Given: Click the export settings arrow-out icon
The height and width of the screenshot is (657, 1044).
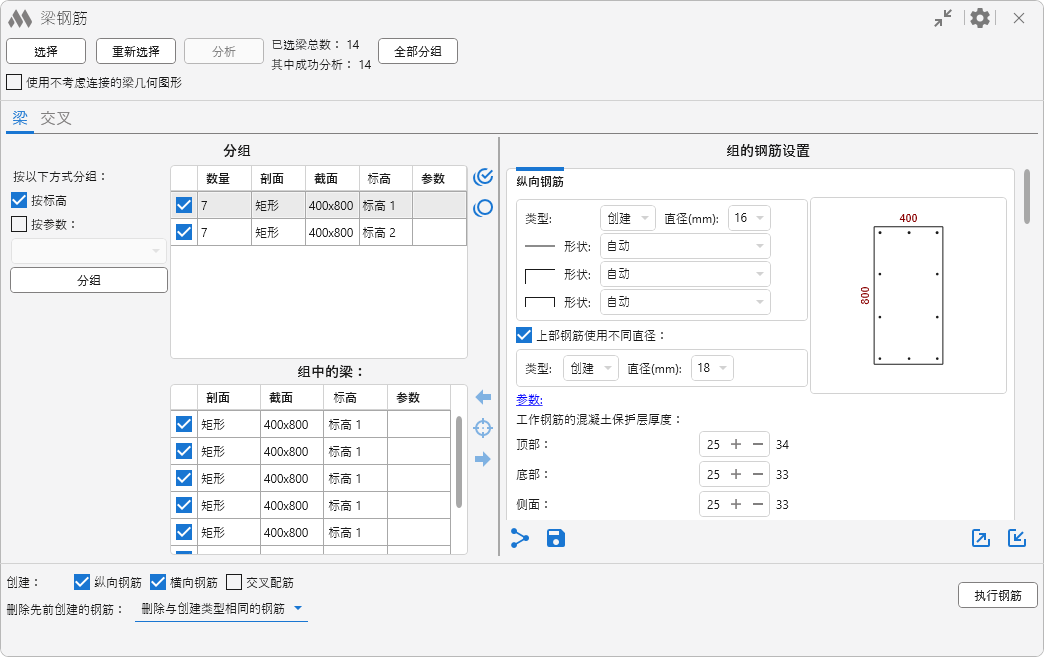Looking at the screenshot, I should [981, 539].
